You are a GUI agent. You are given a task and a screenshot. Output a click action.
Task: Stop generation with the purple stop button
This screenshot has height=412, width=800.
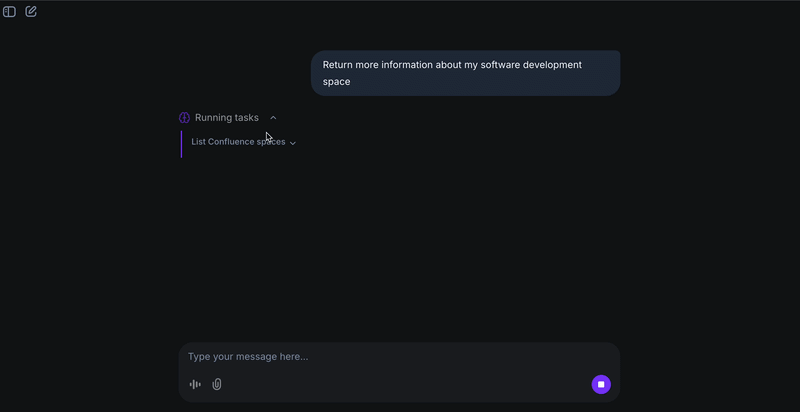[x=601, y=384]
